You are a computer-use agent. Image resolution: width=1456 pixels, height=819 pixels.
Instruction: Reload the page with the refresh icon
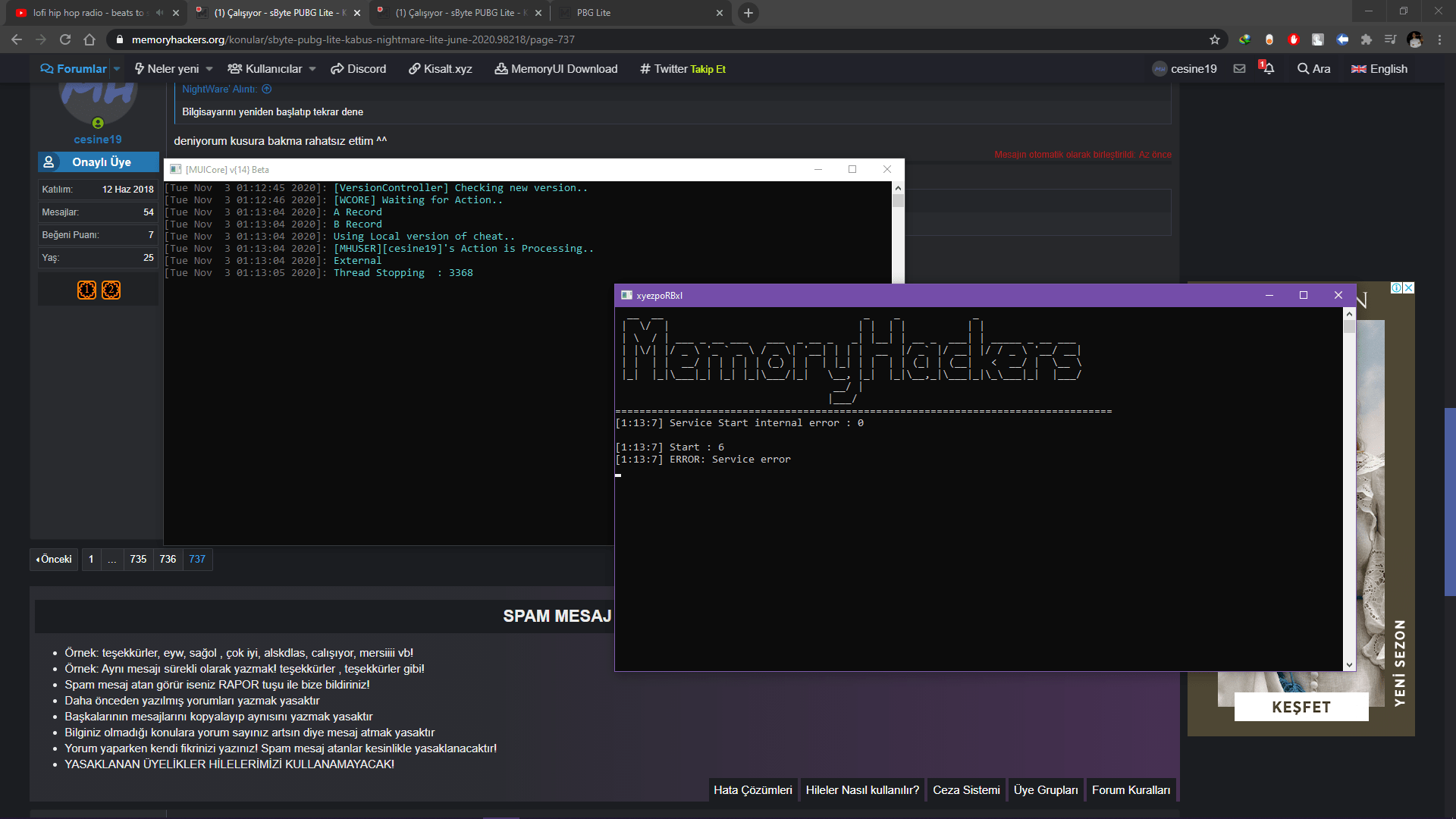tap(65, 39)
